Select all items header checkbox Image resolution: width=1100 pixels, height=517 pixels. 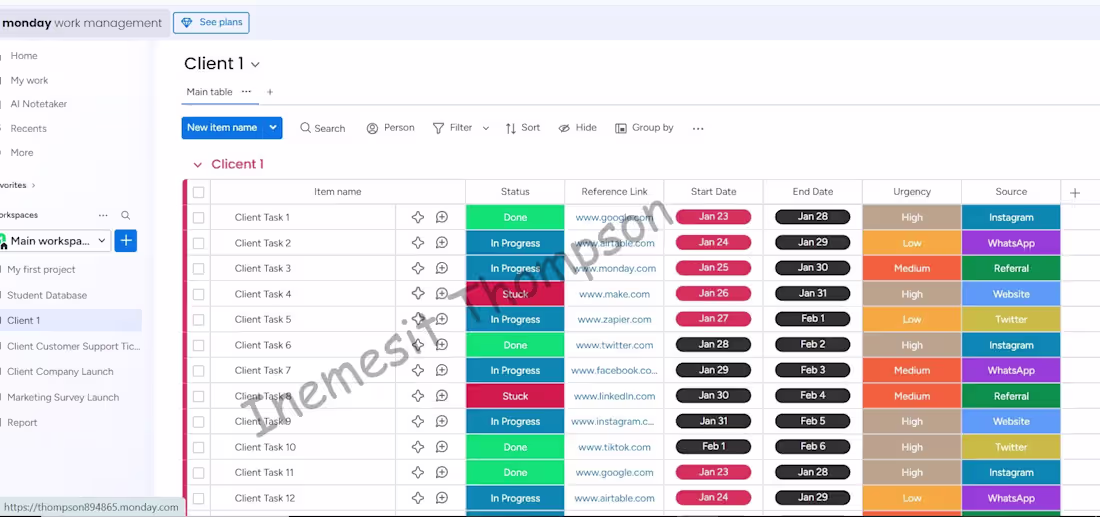coord(199,192)
